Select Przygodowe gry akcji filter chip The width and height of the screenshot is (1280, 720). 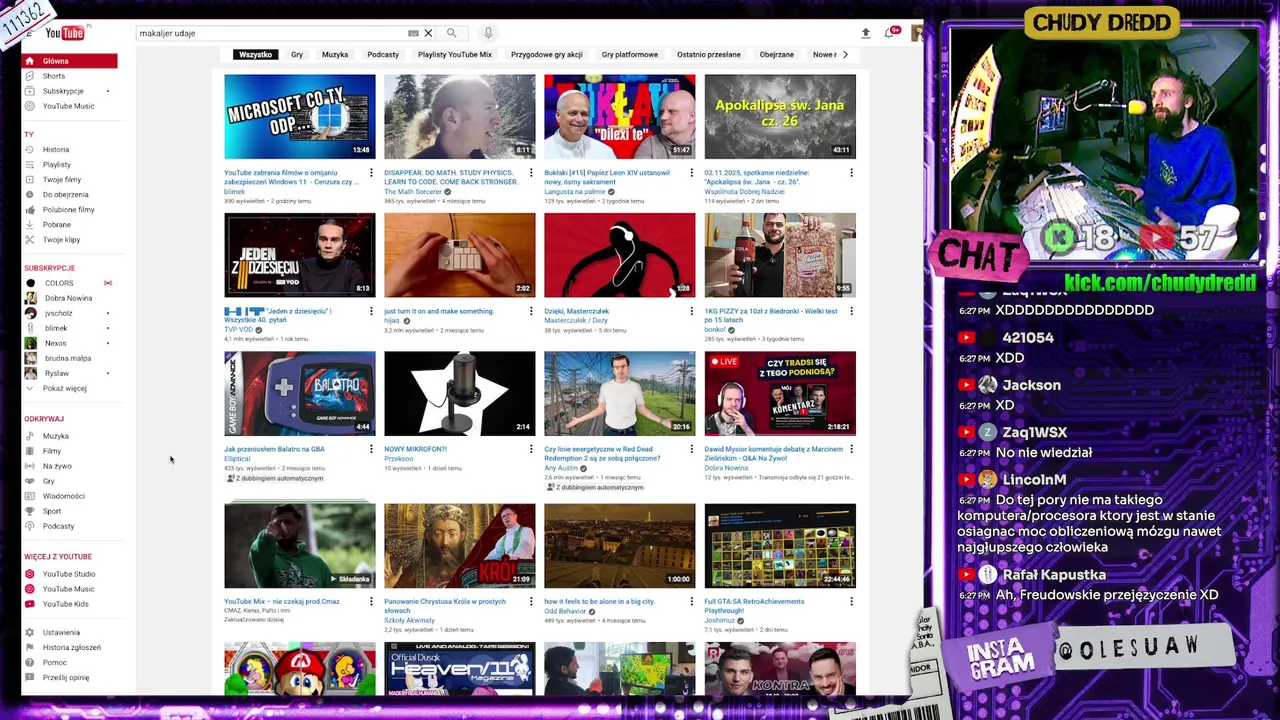tap(546, 54)
